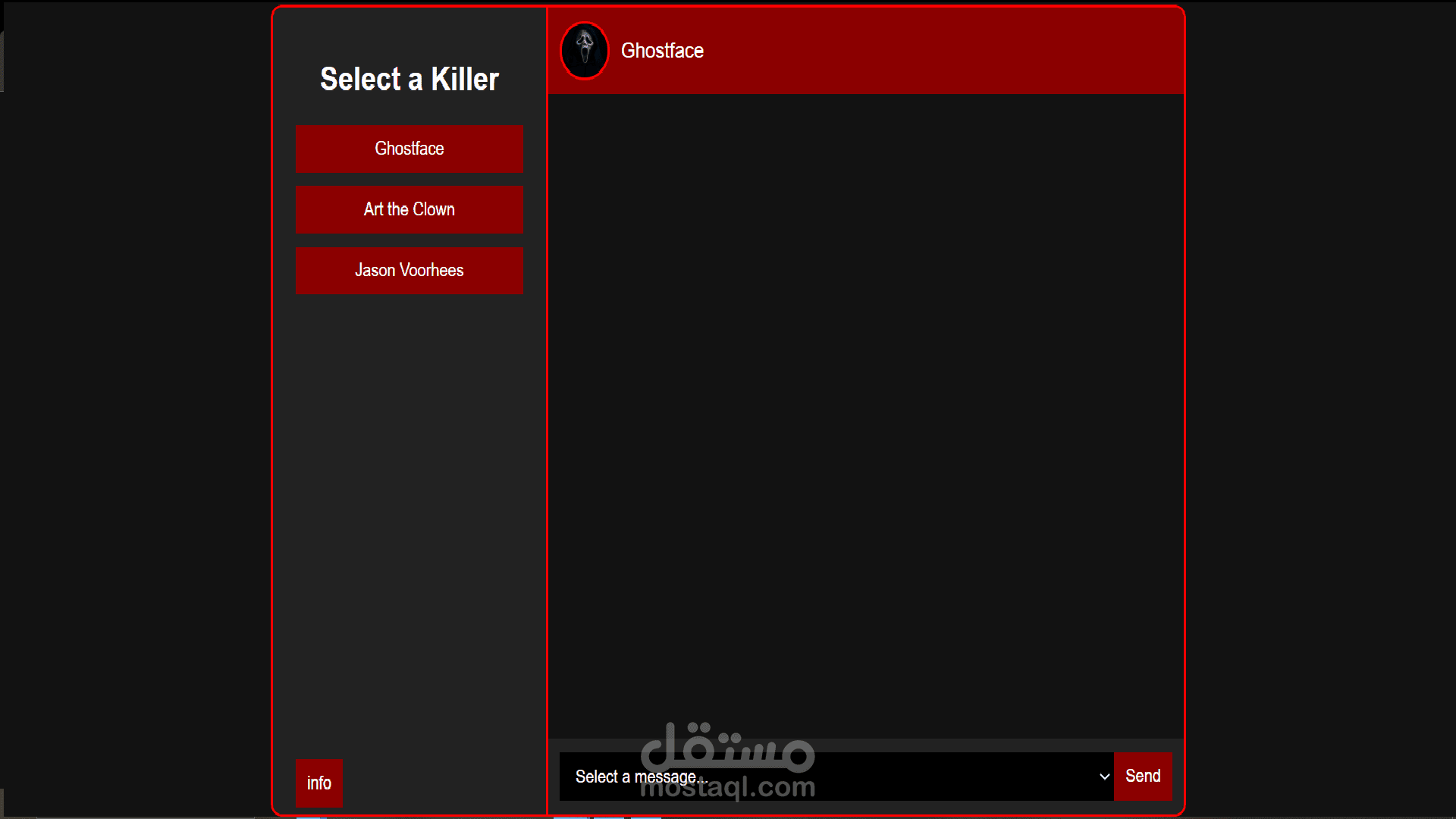Click the Ghostface name in chat header
The image size is (1456, 819).
click(x=662, y=51)
